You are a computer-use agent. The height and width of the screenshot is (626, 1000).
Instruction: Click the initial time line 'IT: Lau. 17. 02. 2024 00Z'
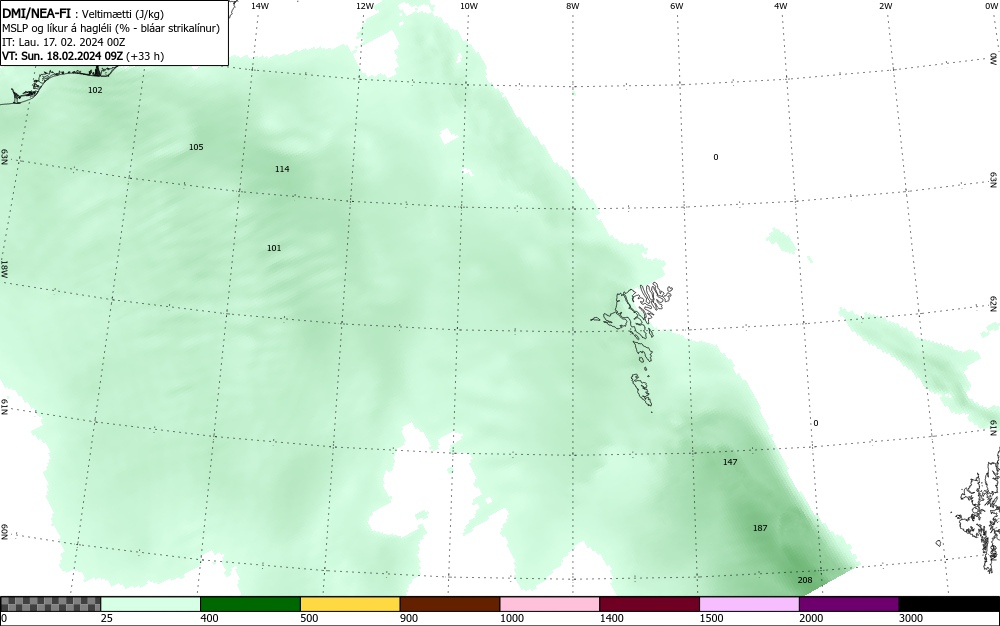pyautogui.click(x=64, y=42)
